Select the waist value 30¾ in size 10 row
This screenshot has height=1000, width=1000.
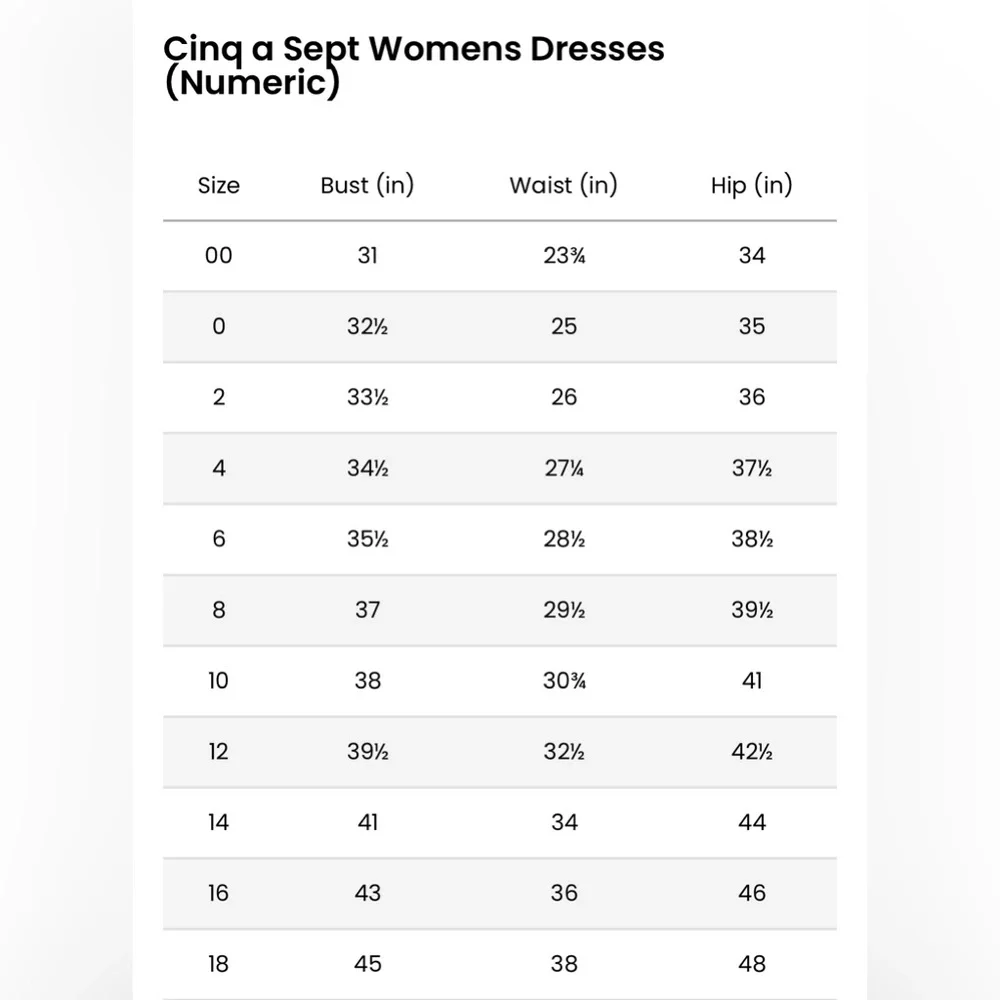click(x=564, y=681)
